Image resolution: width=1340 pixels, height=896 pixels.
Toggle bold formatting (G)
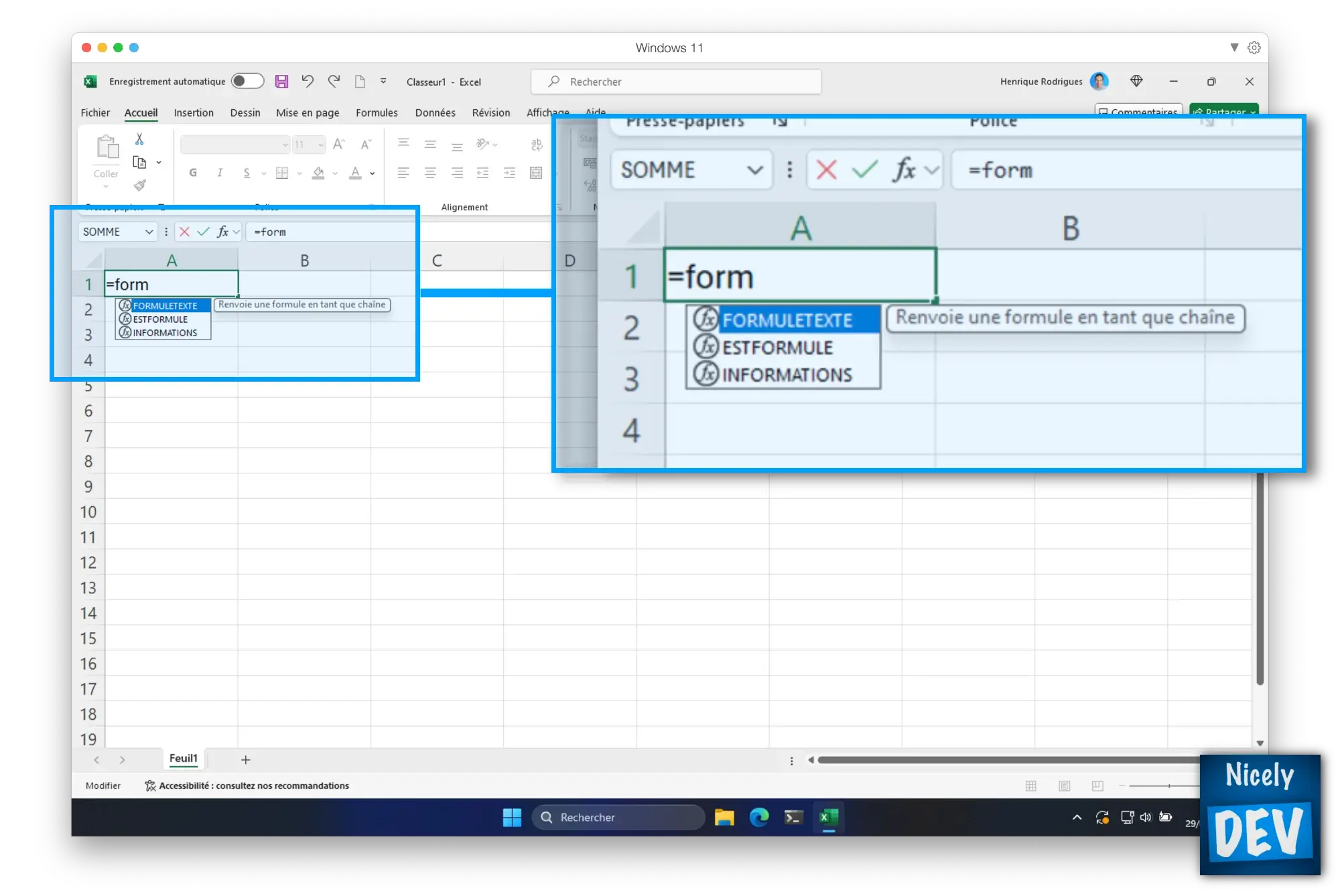pyautogui.click(x=193, y=173)
